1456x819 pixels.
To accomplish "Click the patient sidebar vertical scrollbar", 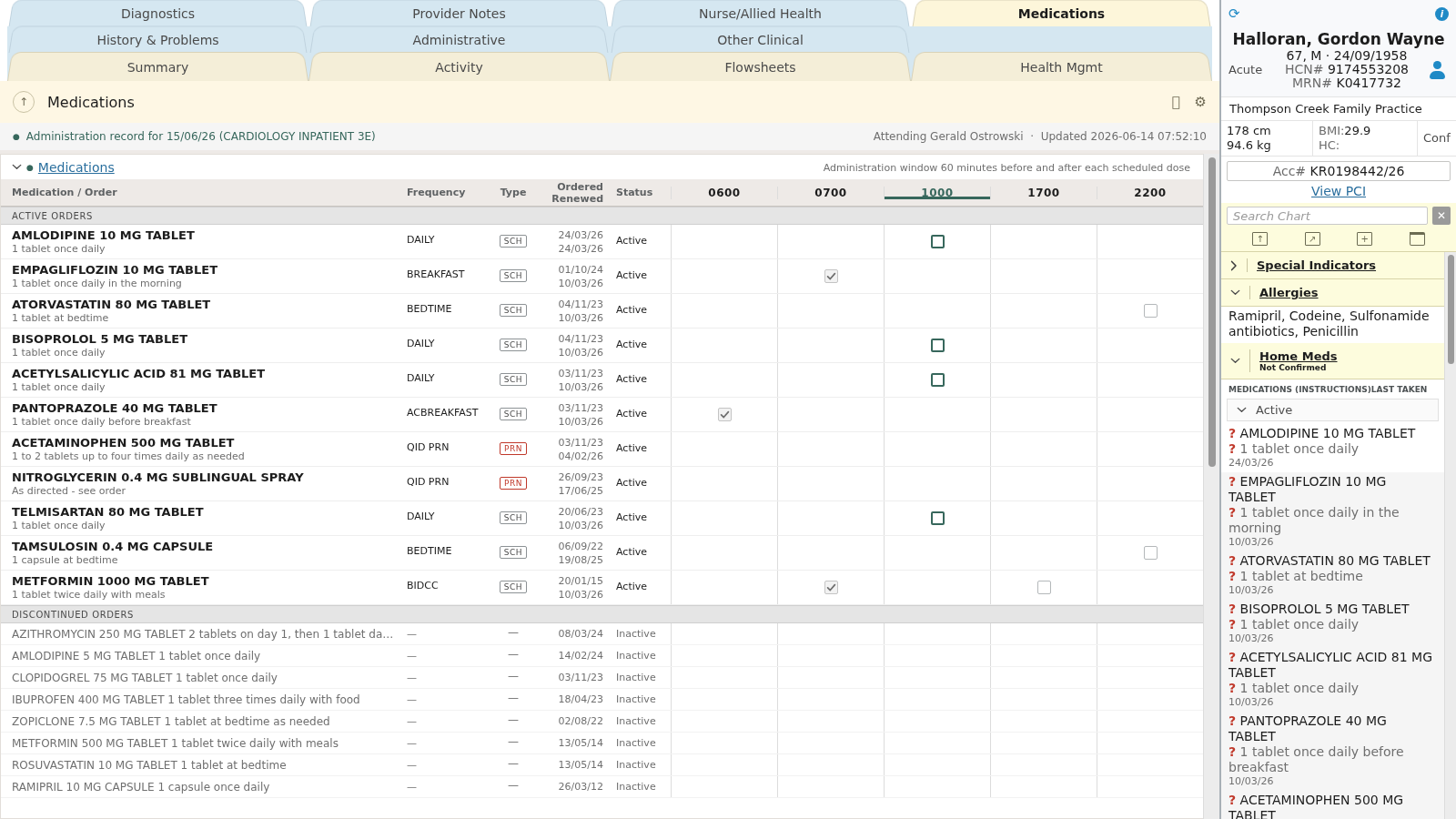I will click(x=1451, y=309).
